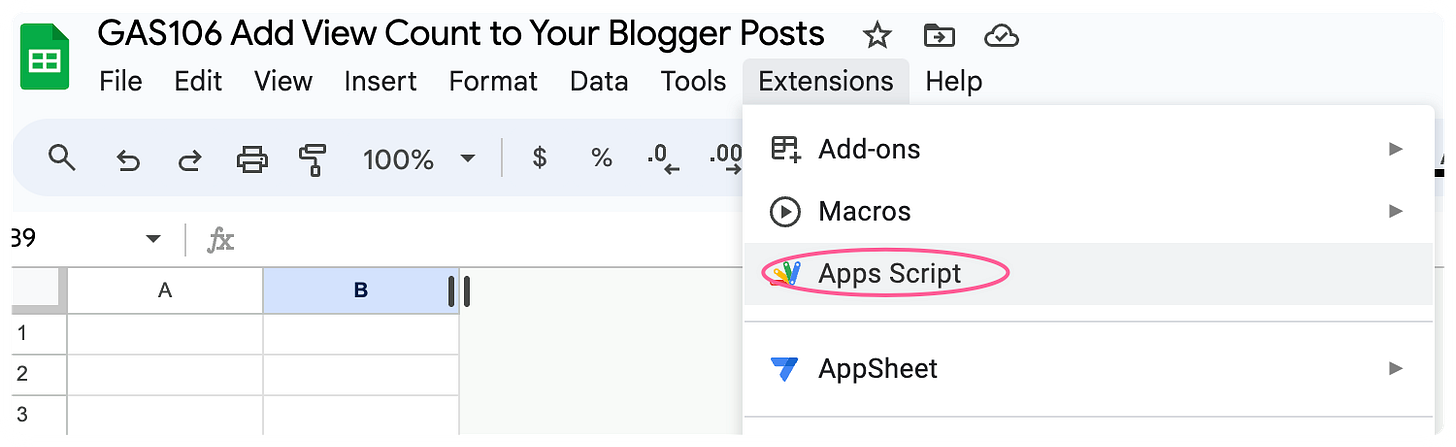Rename the document title
The image size is (1456, 447).
pyautogui.click(x=461, y=34)
